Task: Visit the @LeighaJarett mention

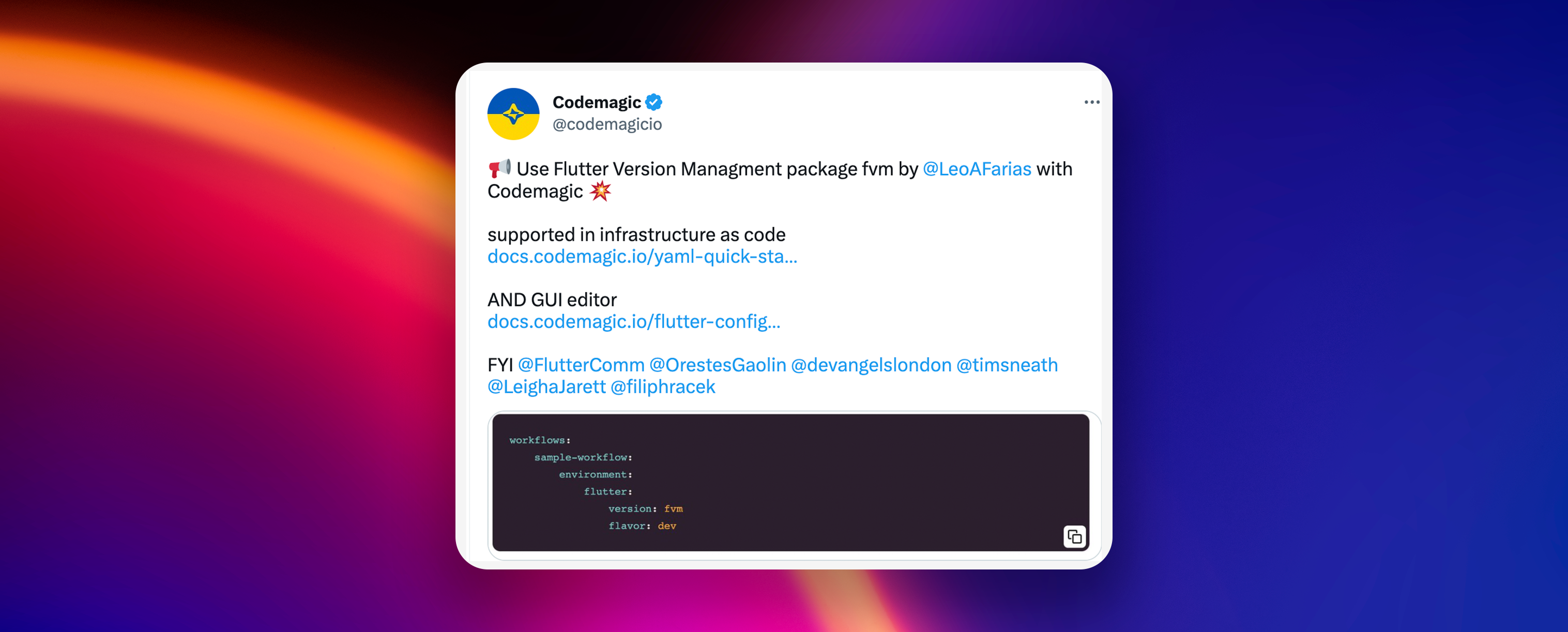Action: (546, 387)
